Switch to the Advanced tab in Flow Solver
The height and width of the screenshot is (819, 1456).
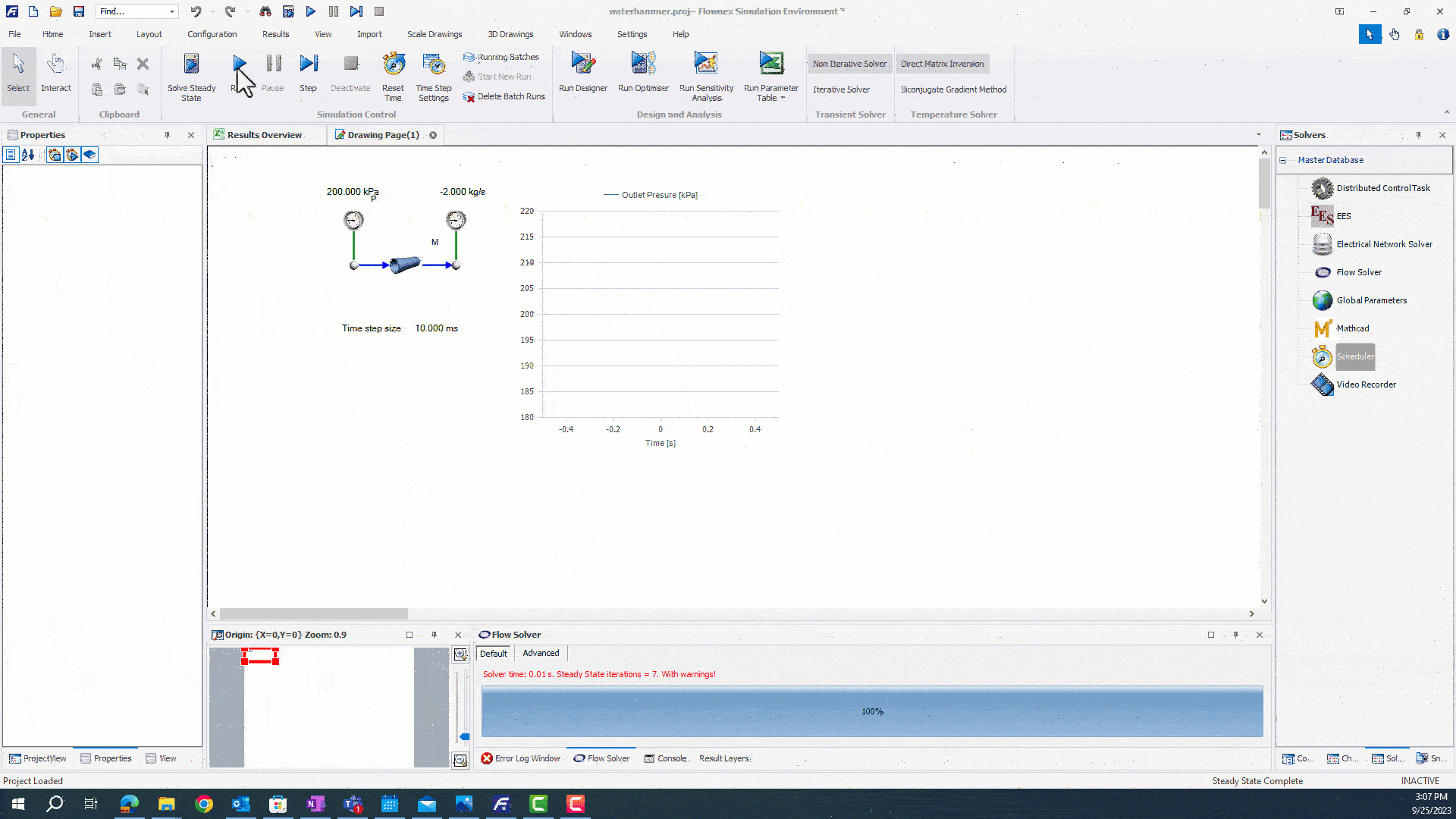click(541, 653)
